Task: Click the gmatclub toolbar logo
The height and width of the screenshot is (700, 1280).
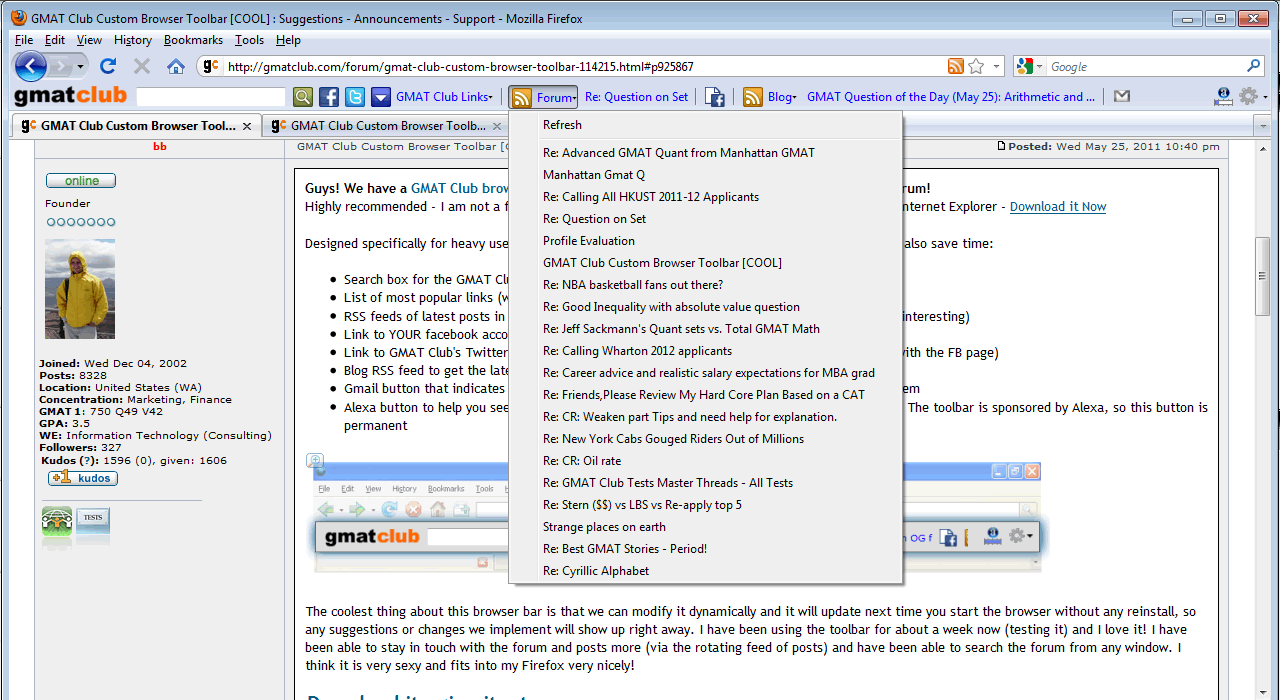Action: pyautogui.click(x=70, y=96)
